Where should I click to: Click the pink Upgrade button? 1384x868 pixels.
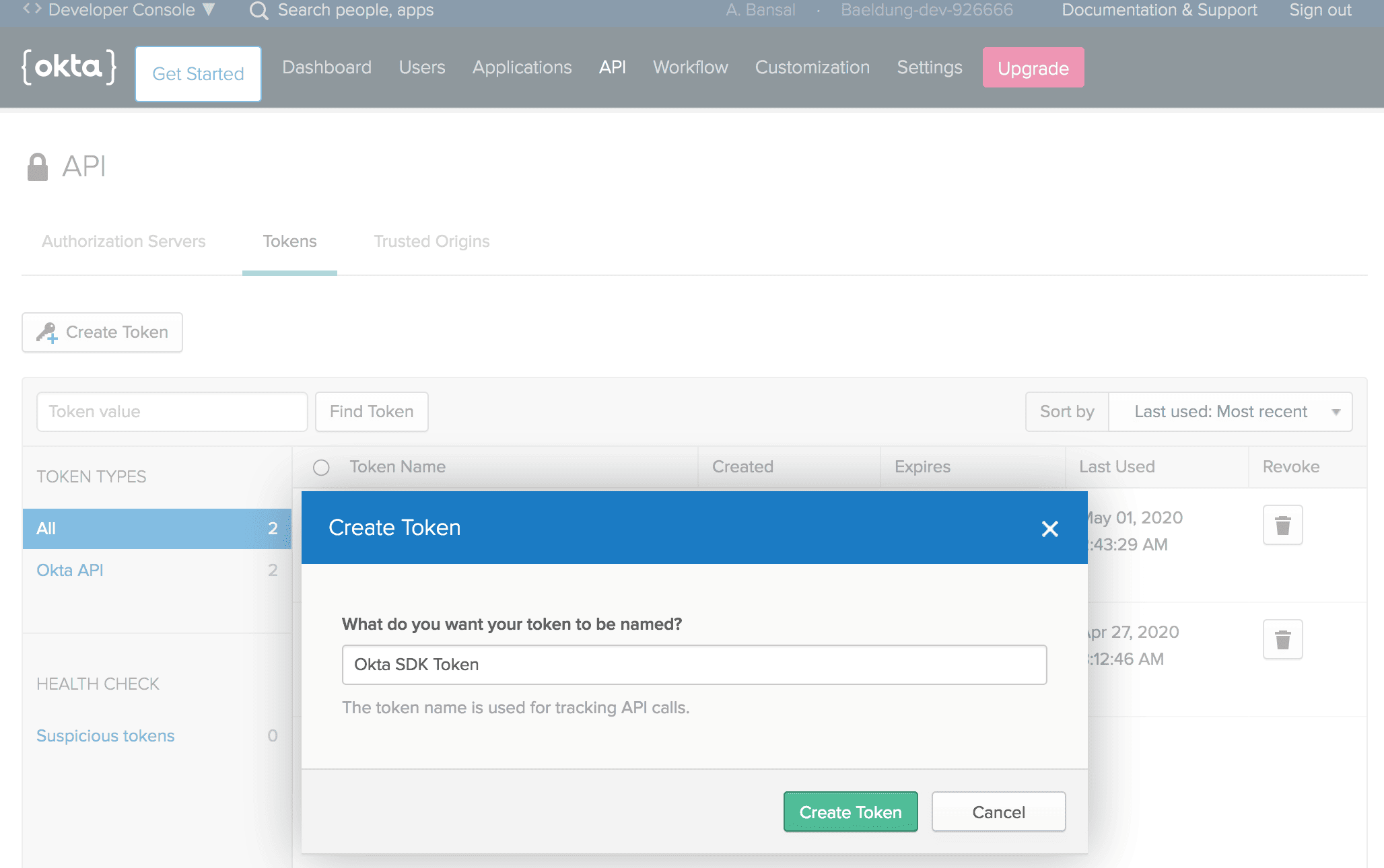pos(1033,68)
